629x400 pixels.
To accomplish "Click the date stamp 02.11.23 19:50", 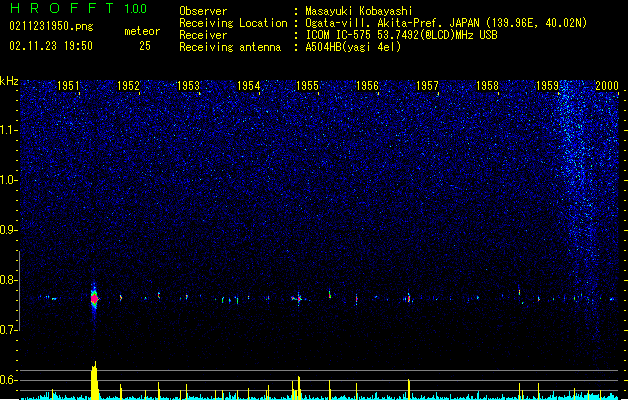I will (x=51, y=46).
